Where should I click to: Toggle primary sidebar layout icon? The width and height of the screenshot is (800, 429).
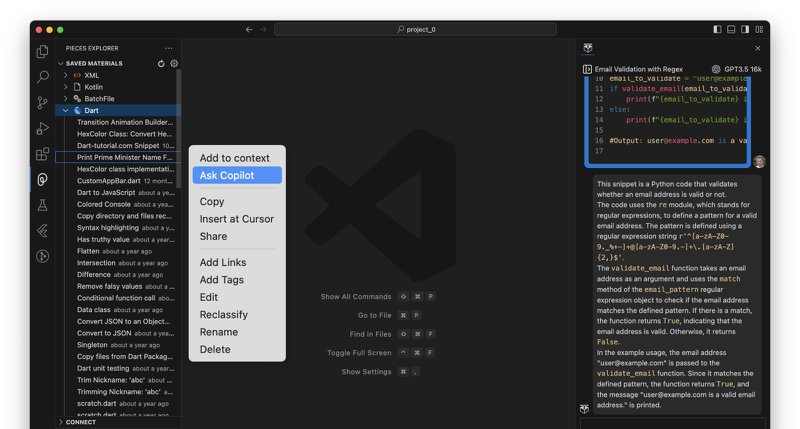(x=717, y=30)
